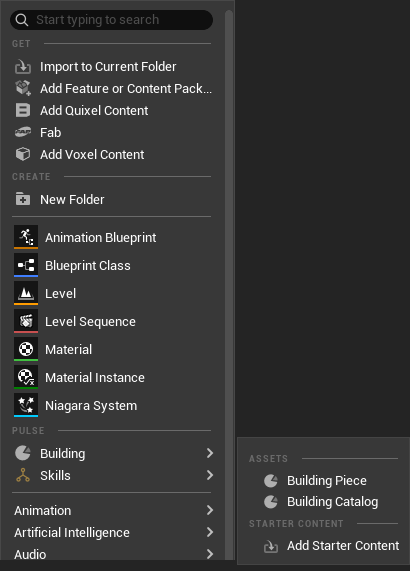This screenshot has height=571, width=410.
Task: Click the Add Feature or Content Pack icon
Action: point(23,88)
